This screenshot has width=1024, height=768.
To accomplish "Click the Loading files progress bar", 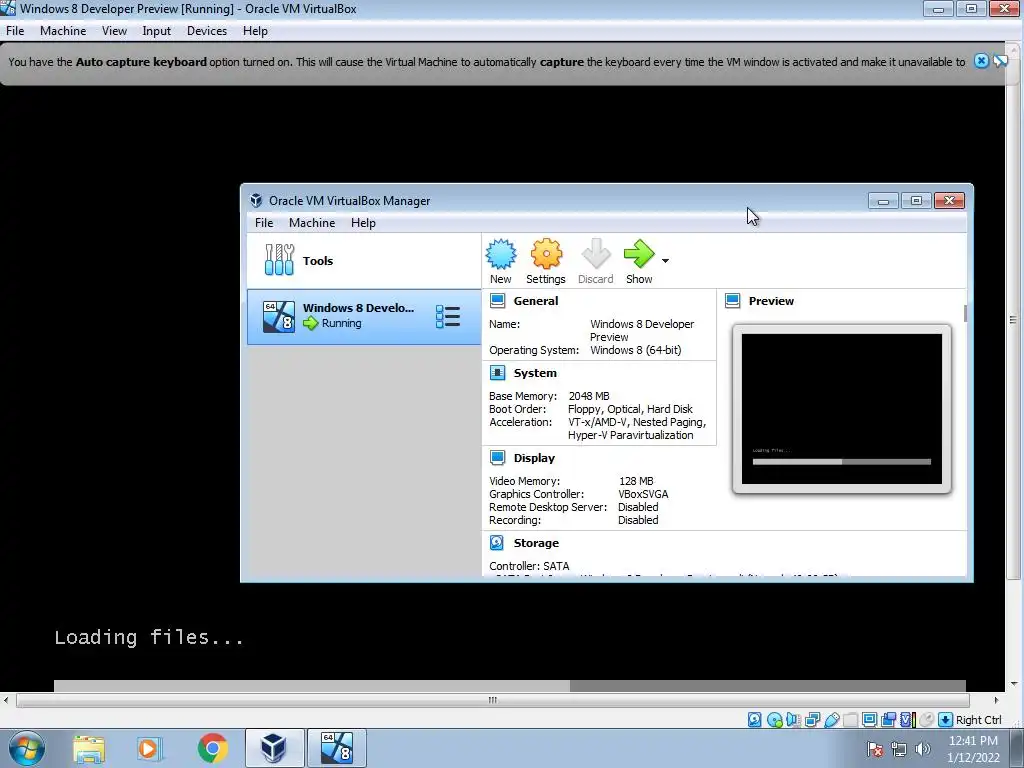I will point(509,685).
